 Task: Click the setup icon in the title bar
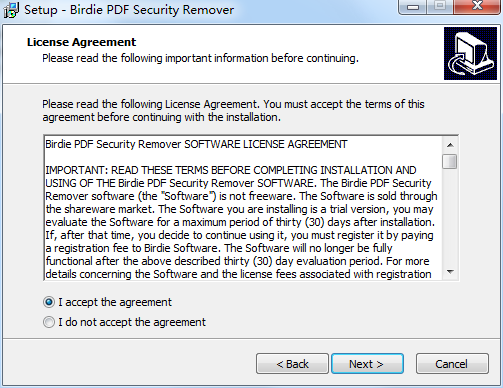11,10
